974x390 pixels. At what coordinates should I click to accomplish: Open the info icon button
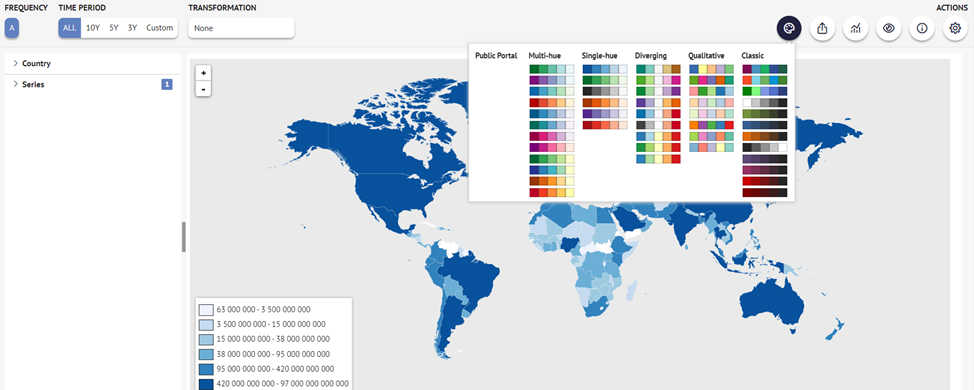(922, 29)
